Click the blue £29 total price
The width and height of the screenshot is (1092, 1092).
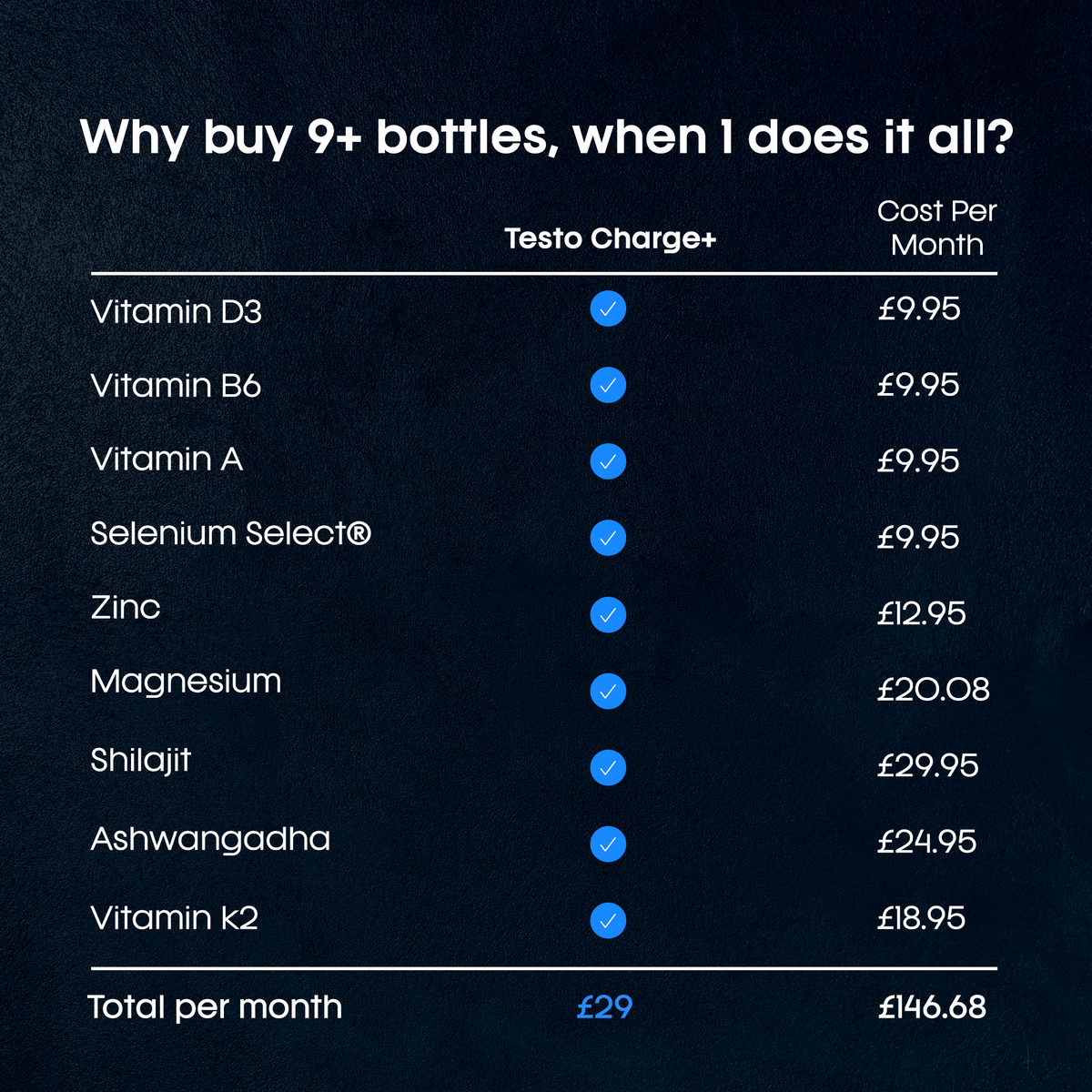click(604, 1007)
